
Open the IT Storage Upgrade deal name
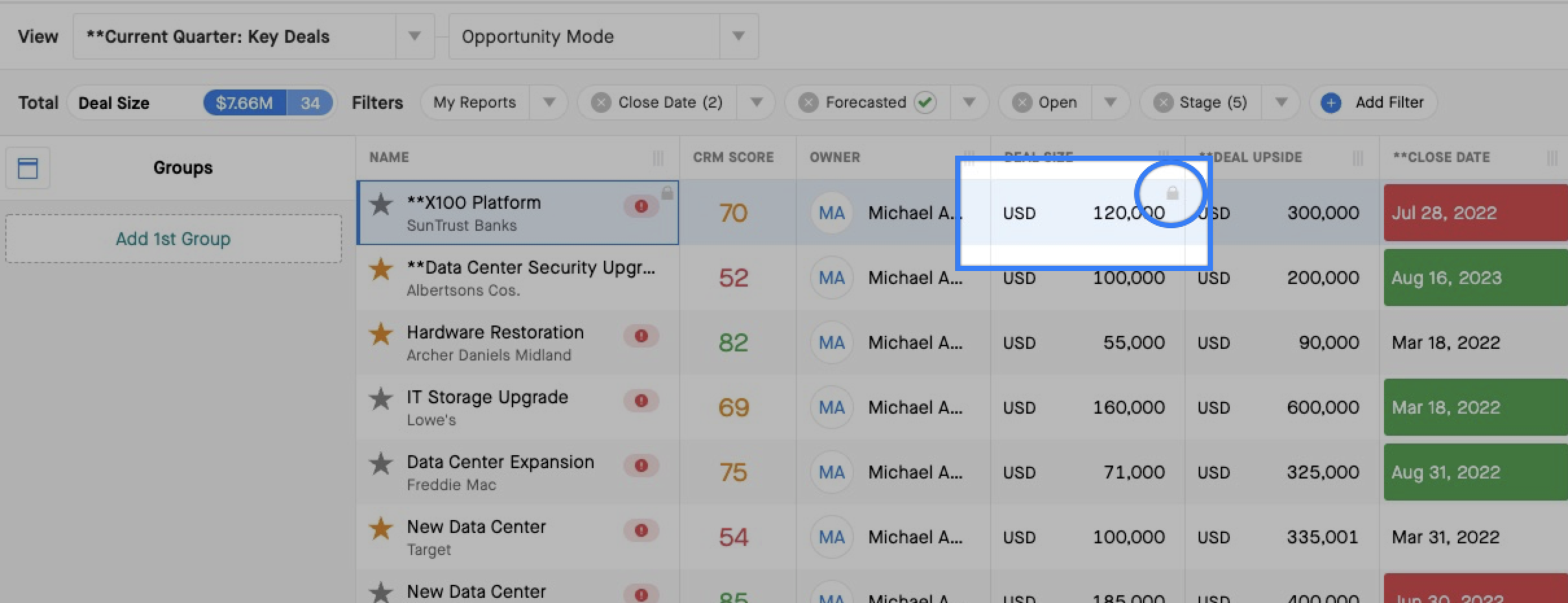click(x=487, y=397)
